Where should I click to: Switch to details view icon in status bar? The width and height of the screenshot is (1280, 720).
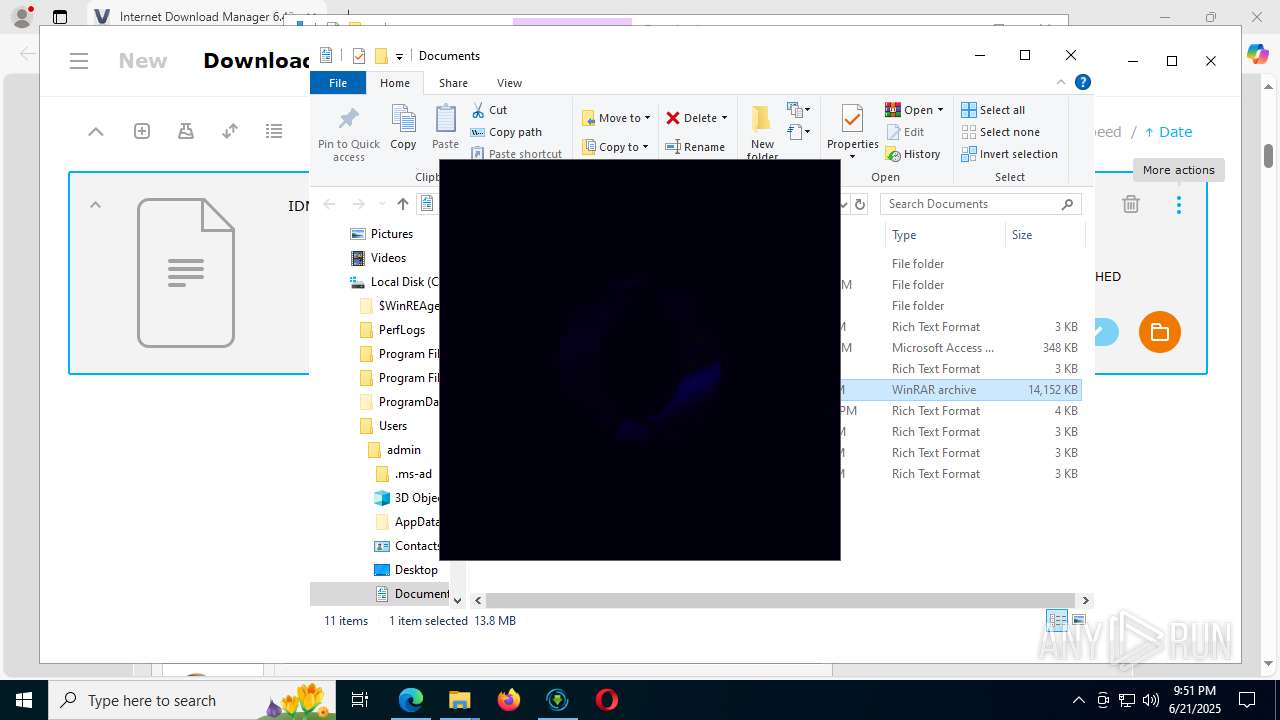pos(1057,620)
